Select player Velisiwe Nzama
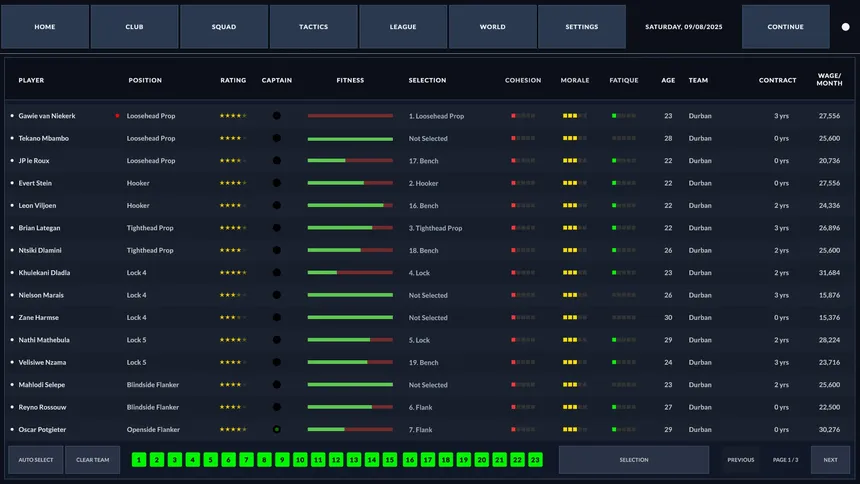The height and width of the screenshot is (484, 860). (42, 363)
